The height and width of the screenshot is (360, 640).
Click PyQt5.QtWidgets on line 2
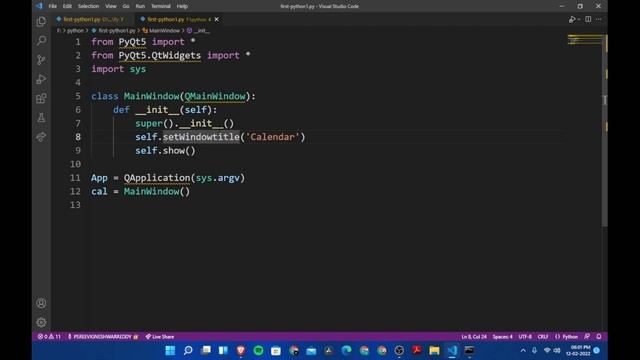coord(160,56)
